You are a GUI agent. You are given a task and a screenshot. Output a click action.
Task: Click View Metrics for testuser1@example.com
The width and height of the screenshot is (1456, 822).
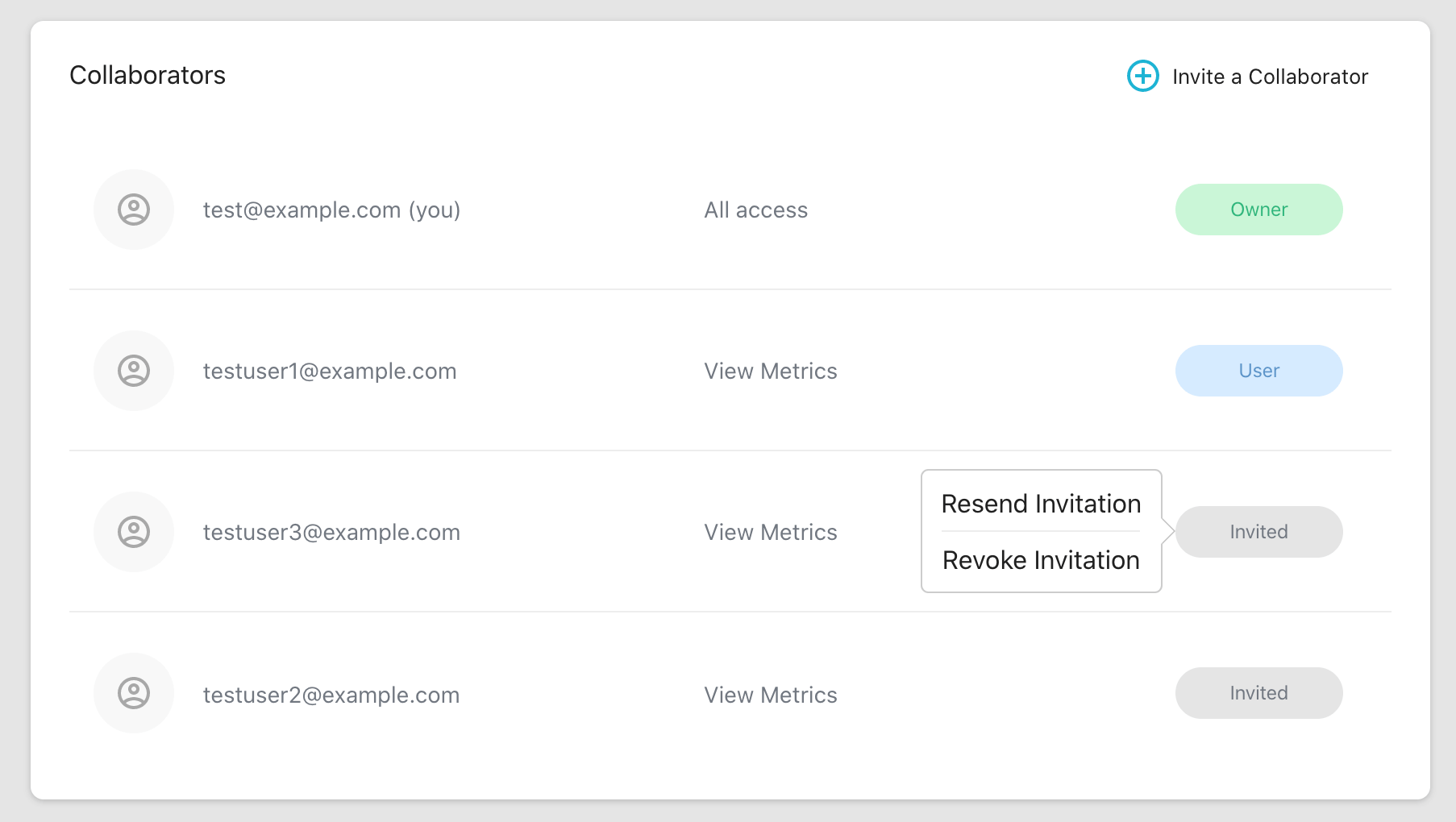coord(770,371)
